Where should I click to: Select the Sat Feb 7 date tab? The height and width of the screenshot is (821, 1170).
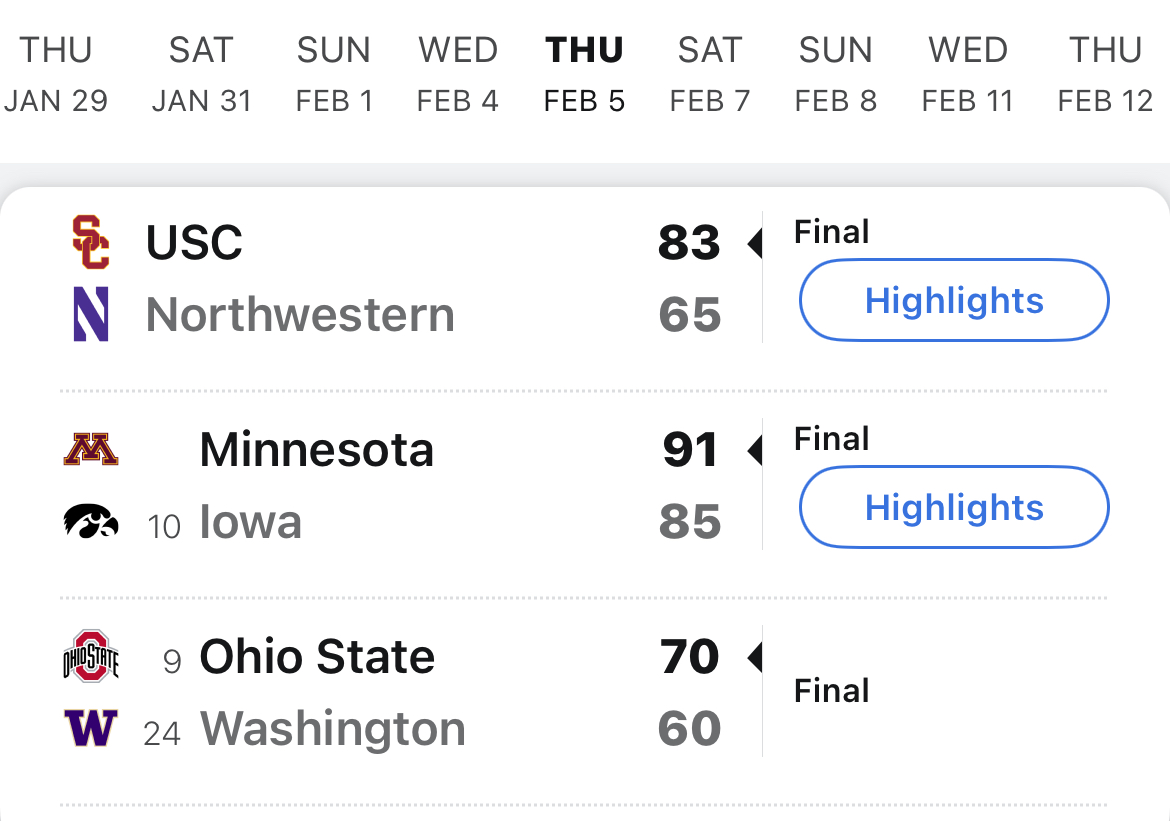coord(709,75)
